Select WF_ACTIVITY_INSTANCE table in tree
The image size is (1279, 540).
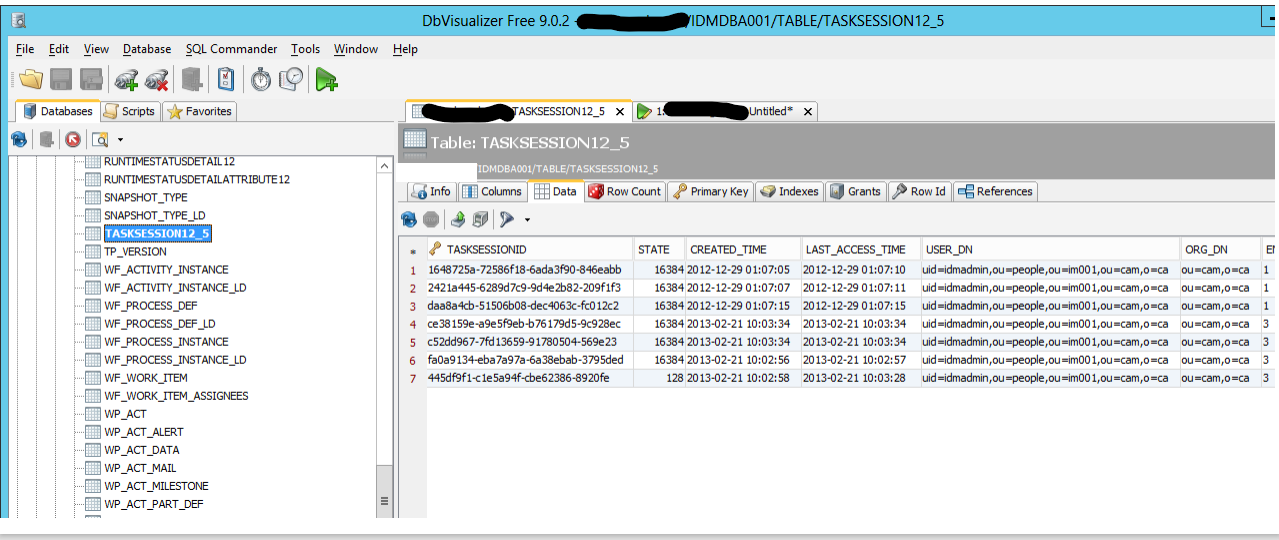tap(166, 269)
